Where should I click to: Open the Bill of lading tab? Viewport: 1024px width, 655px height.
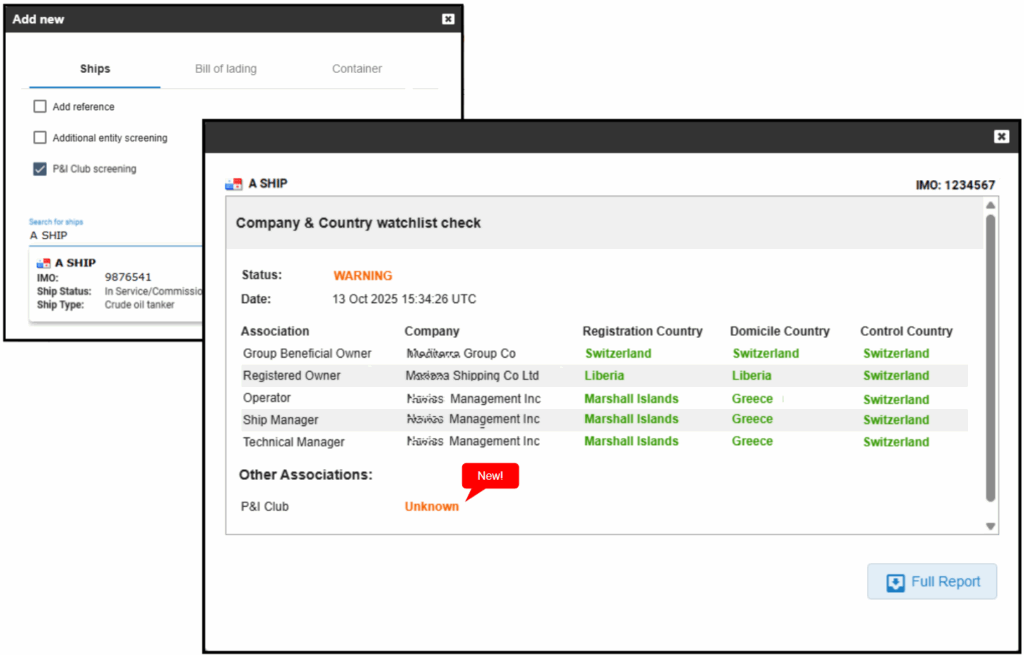pyautogui.click(x=225, y=69)
